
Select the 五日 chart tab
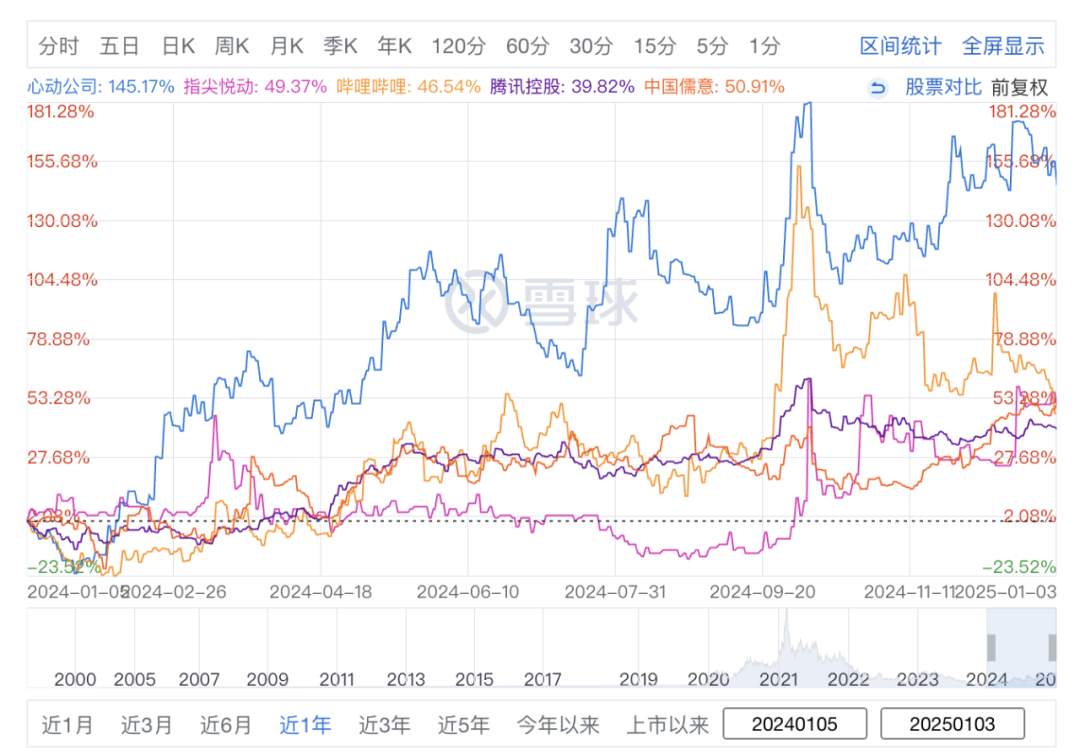point(120,46)
